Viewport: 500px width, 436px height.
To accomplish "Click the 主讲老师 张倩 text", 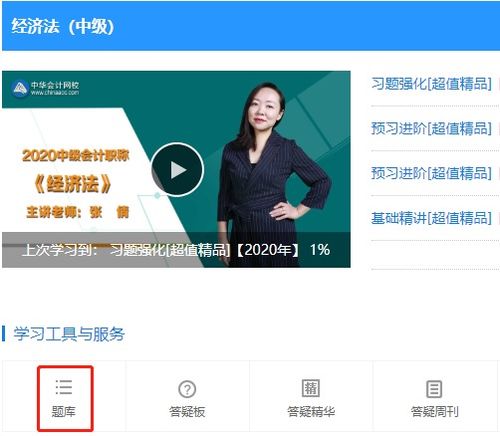I will pyautogui.click(x=78, y=212).
